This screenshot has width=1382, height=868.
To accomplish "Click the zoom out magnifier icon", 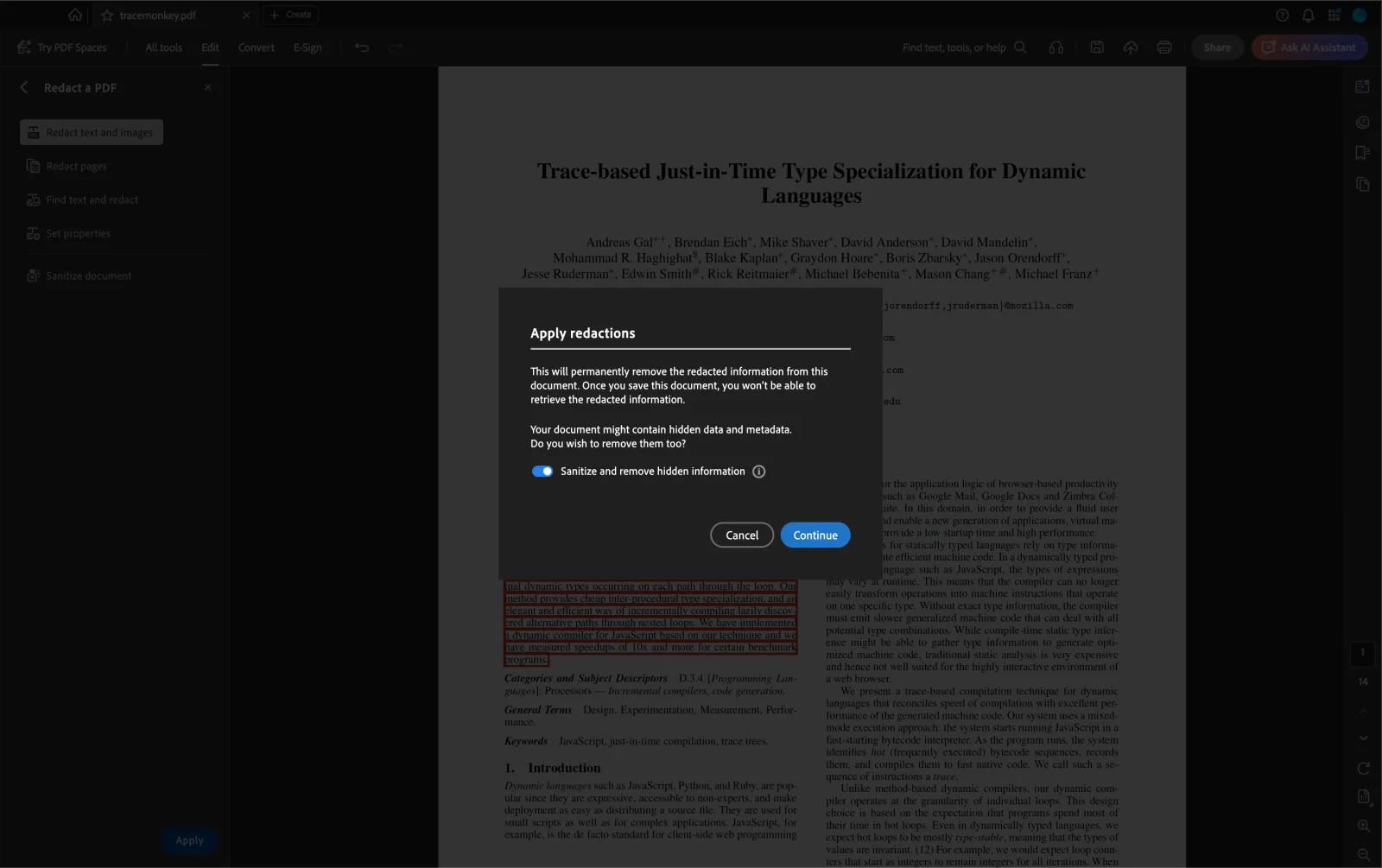I will [1363, 854].
